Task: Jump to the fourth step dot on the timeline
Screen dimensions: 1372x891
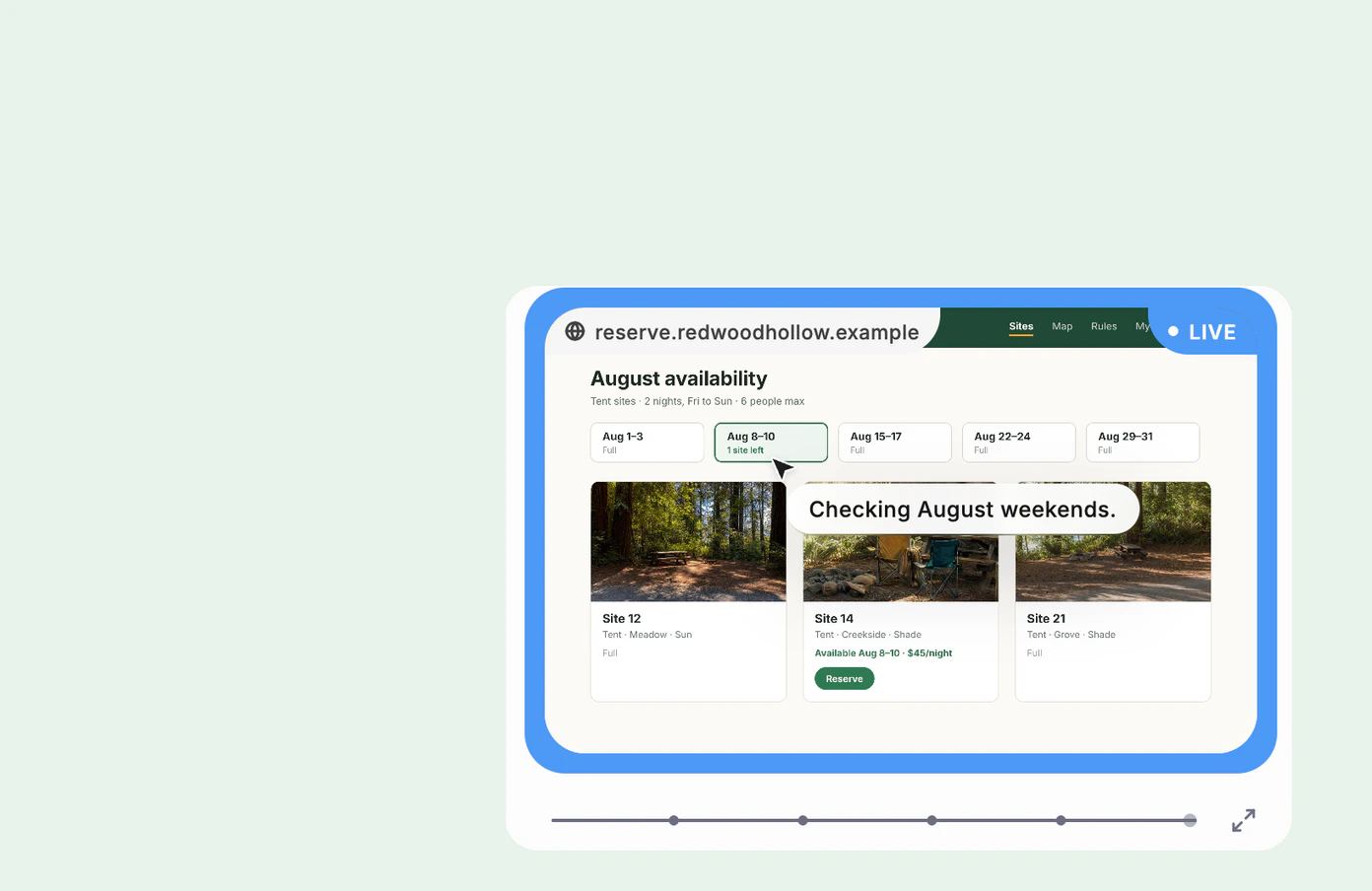Action: (1062, 820)
